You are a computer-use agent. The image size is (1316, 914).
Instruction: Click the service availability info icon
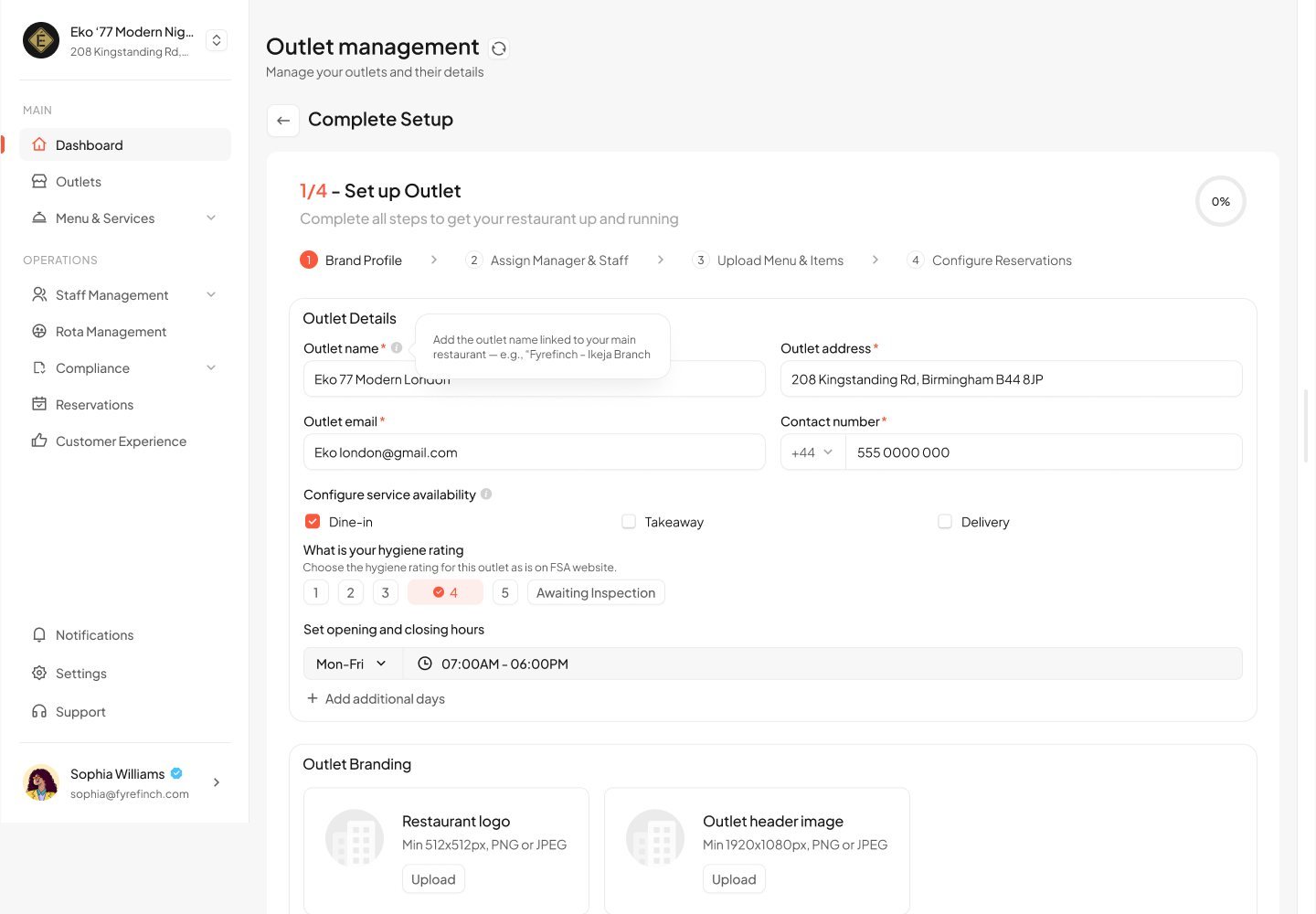[x=486, y=494]
